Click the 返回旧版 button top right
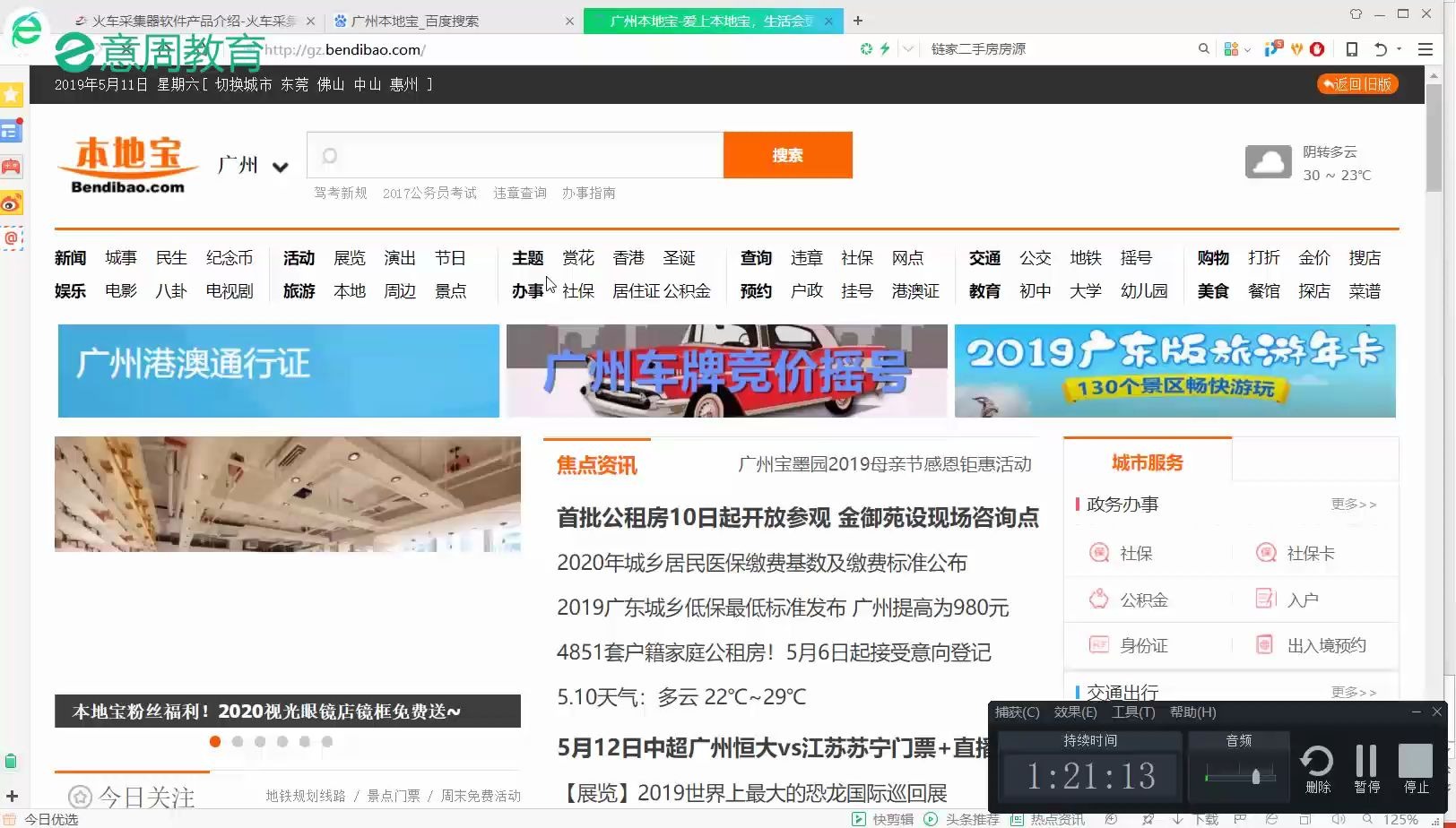 pos(1357,83)
